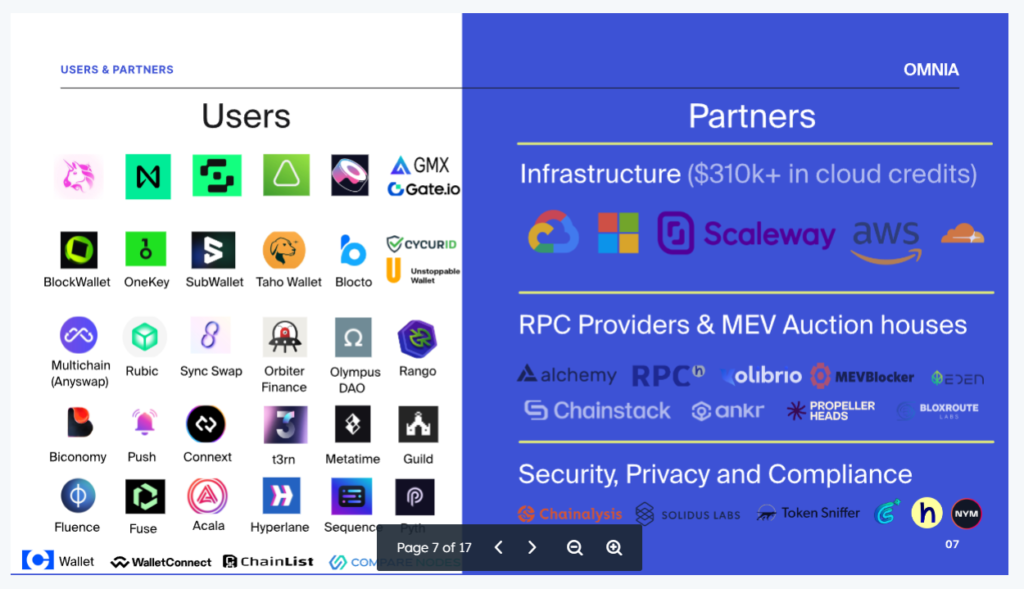This screenshot has height=589, width=1024.
Task: Click the Push bell icon
Action: pos(144,423)
